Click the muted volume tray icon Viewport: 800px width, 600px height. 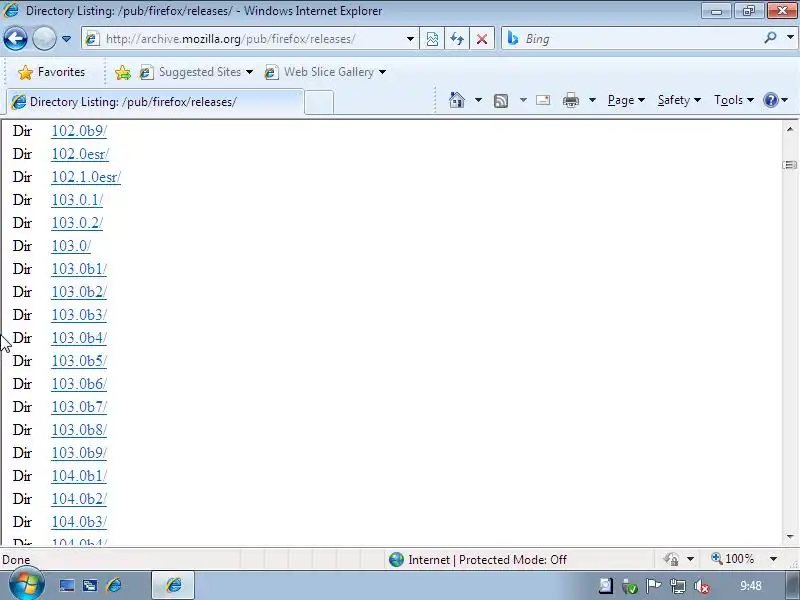point(702,586)
